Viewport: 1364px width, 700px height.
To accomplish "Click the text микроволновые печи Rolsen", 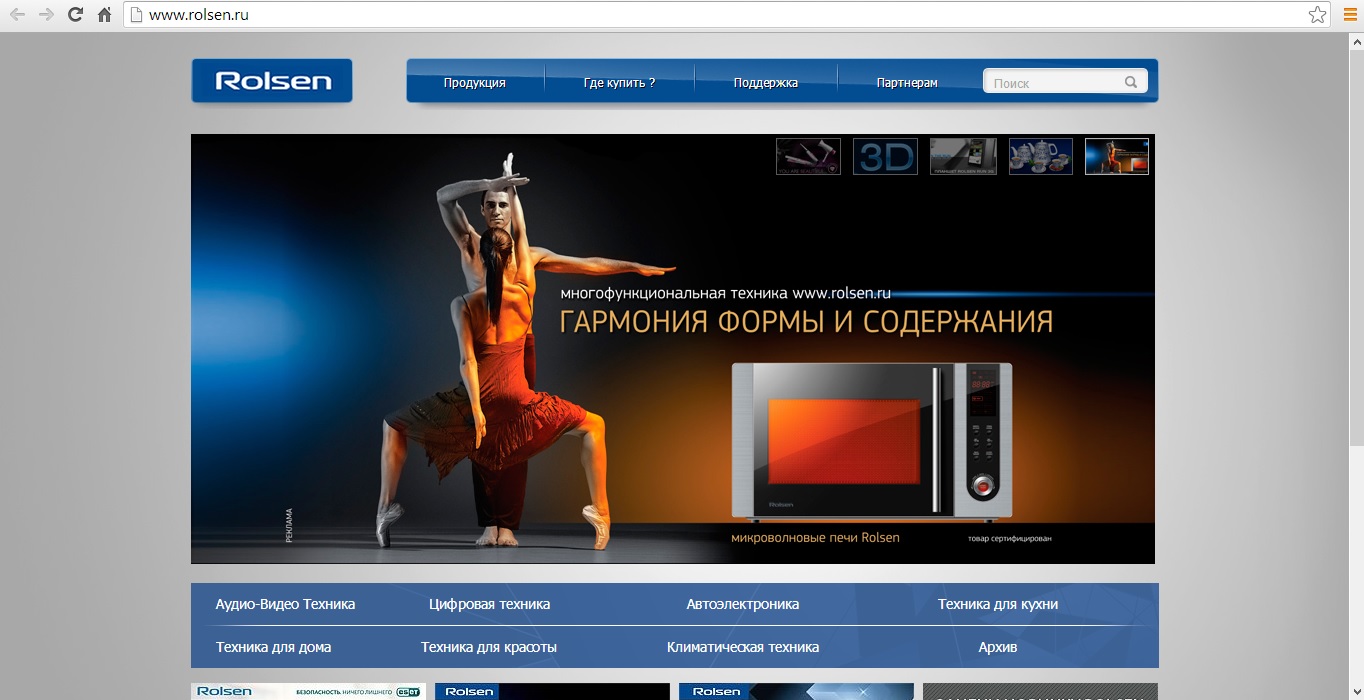I will pyautogui.click(x=815, y=538).
